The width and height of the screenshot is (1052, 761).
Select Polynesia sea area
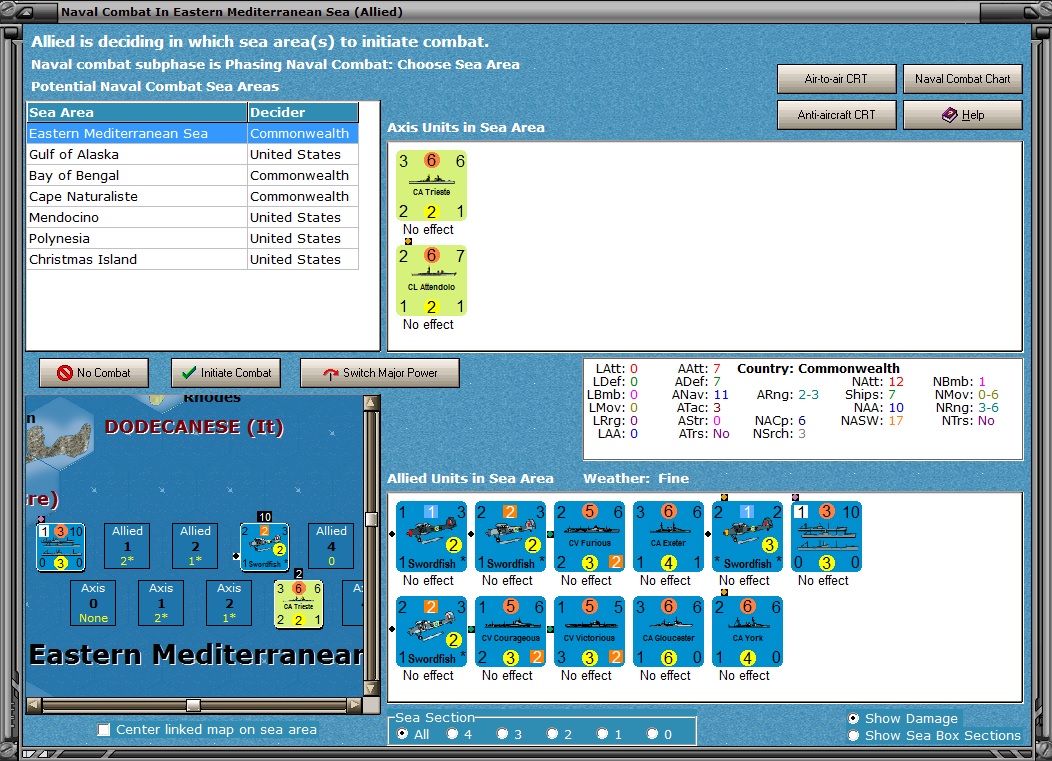pos(193,238)
